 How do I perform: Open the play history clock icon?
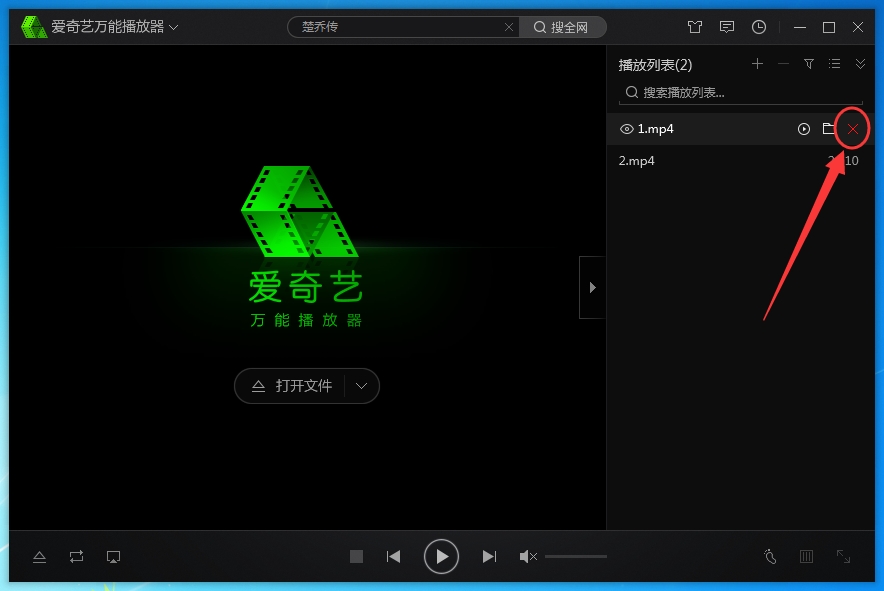coord(759,27)
